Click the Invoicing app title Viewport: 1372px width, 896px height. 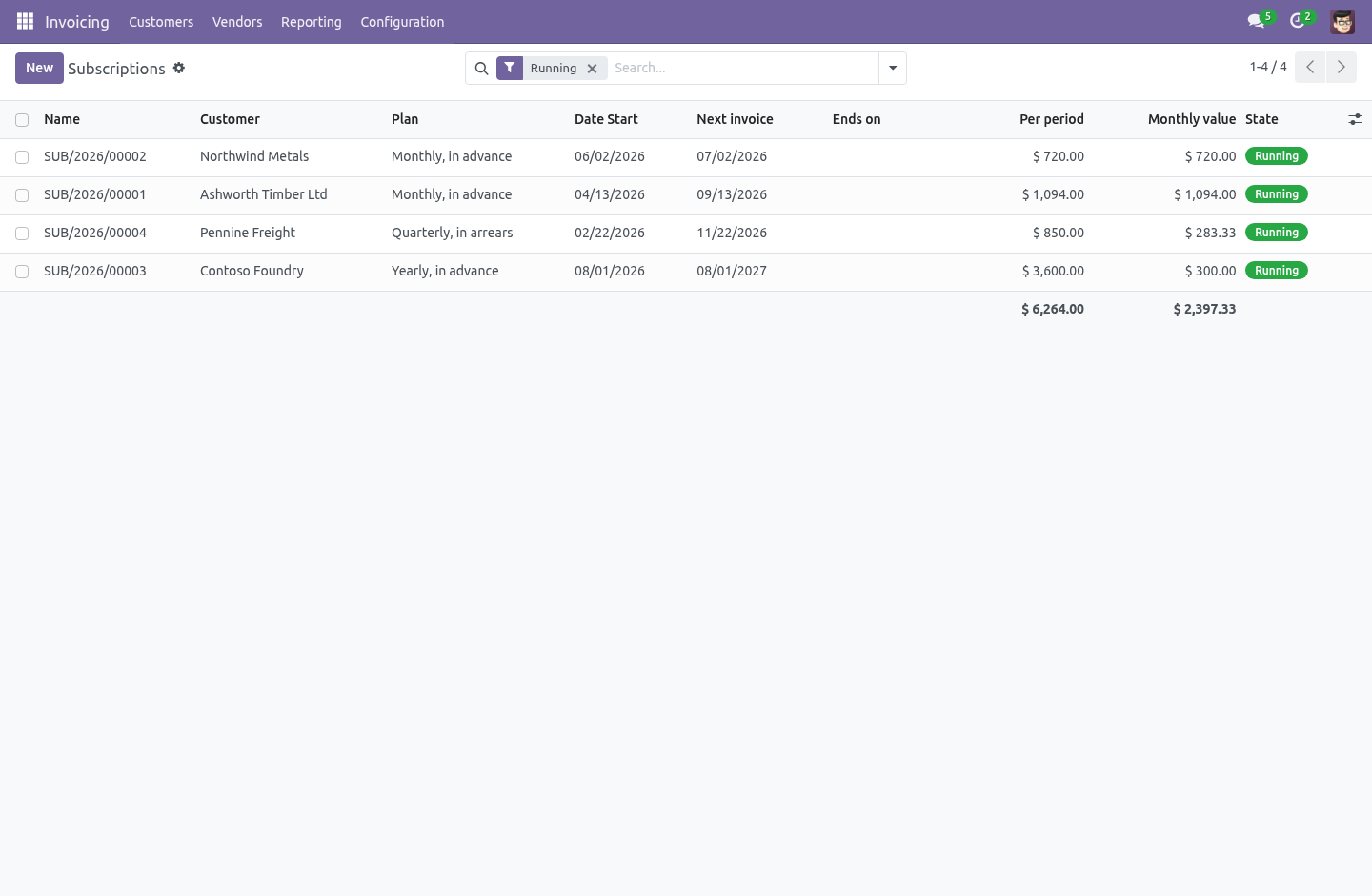click(77, 22)
